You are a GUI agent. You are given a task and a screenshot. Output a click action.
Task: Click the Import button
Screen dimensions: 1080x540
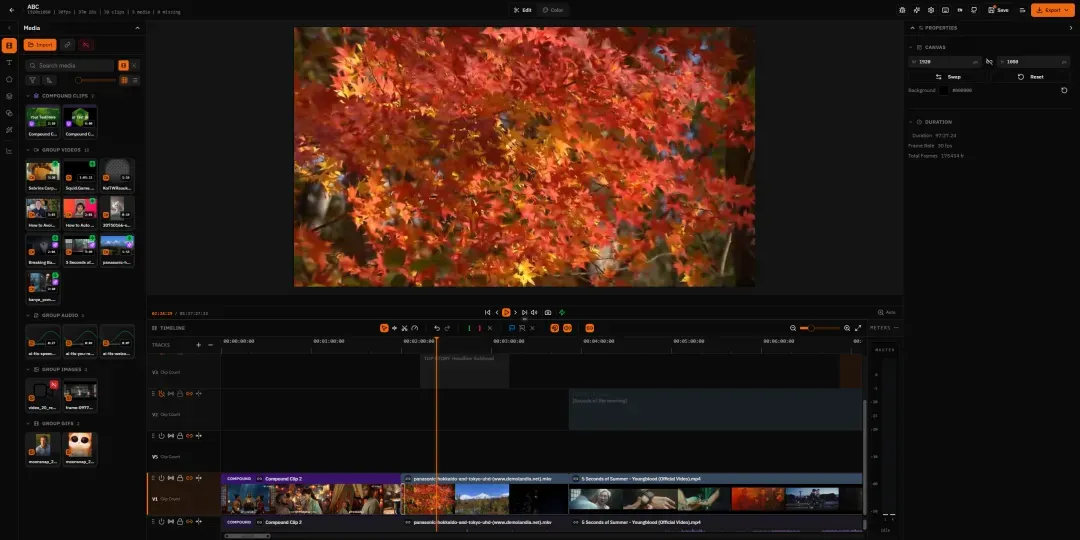(x=40, y=45)
